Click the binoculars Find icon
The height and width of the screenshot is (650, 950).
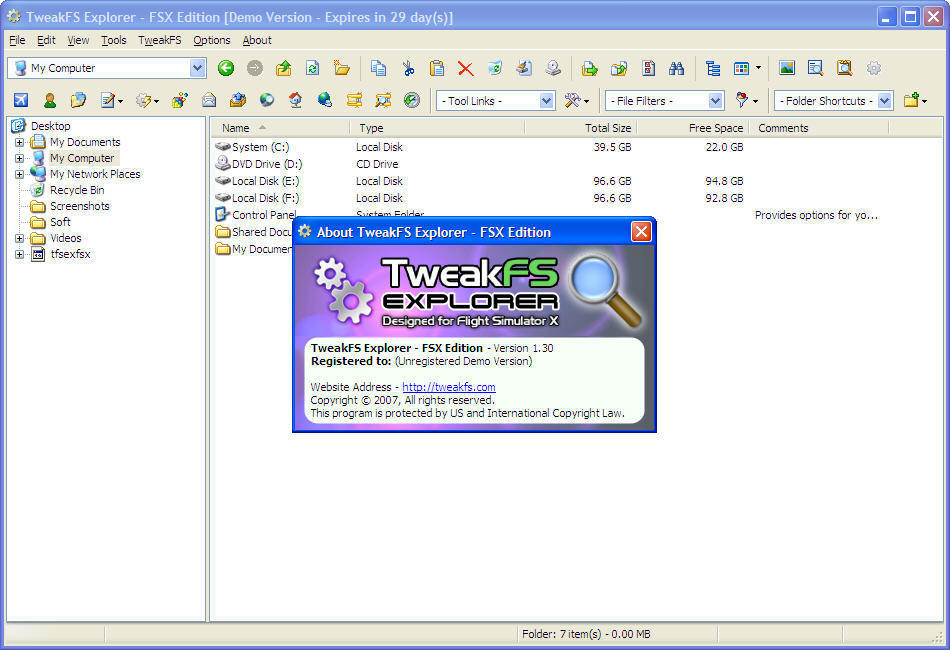677,68
